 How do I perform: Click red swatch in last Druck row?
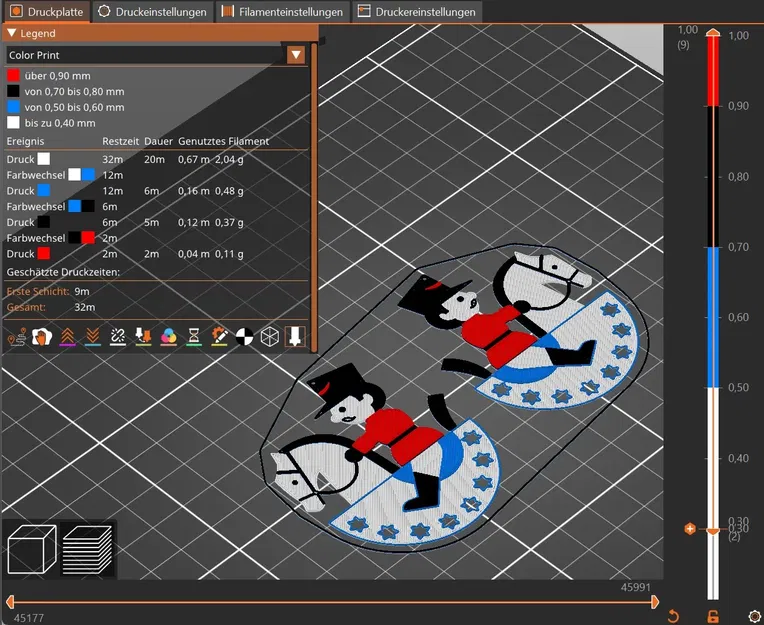tap(43, 253)
